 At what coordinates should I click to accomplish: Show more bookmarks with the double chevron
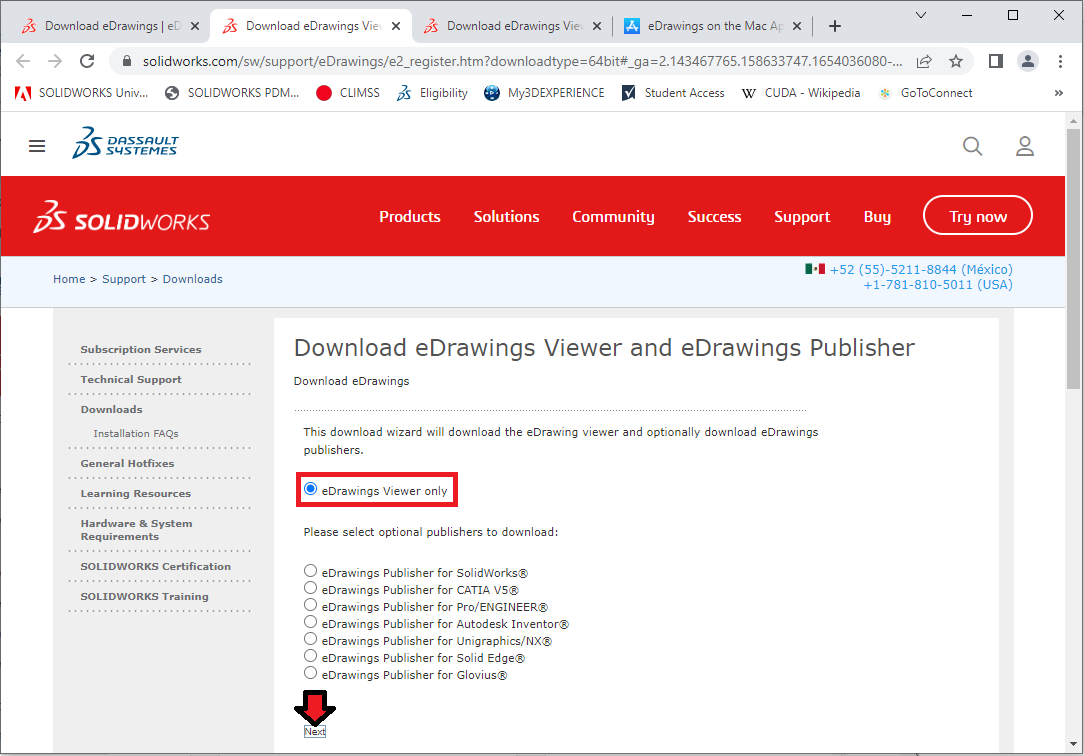(x=1058, y=93)
